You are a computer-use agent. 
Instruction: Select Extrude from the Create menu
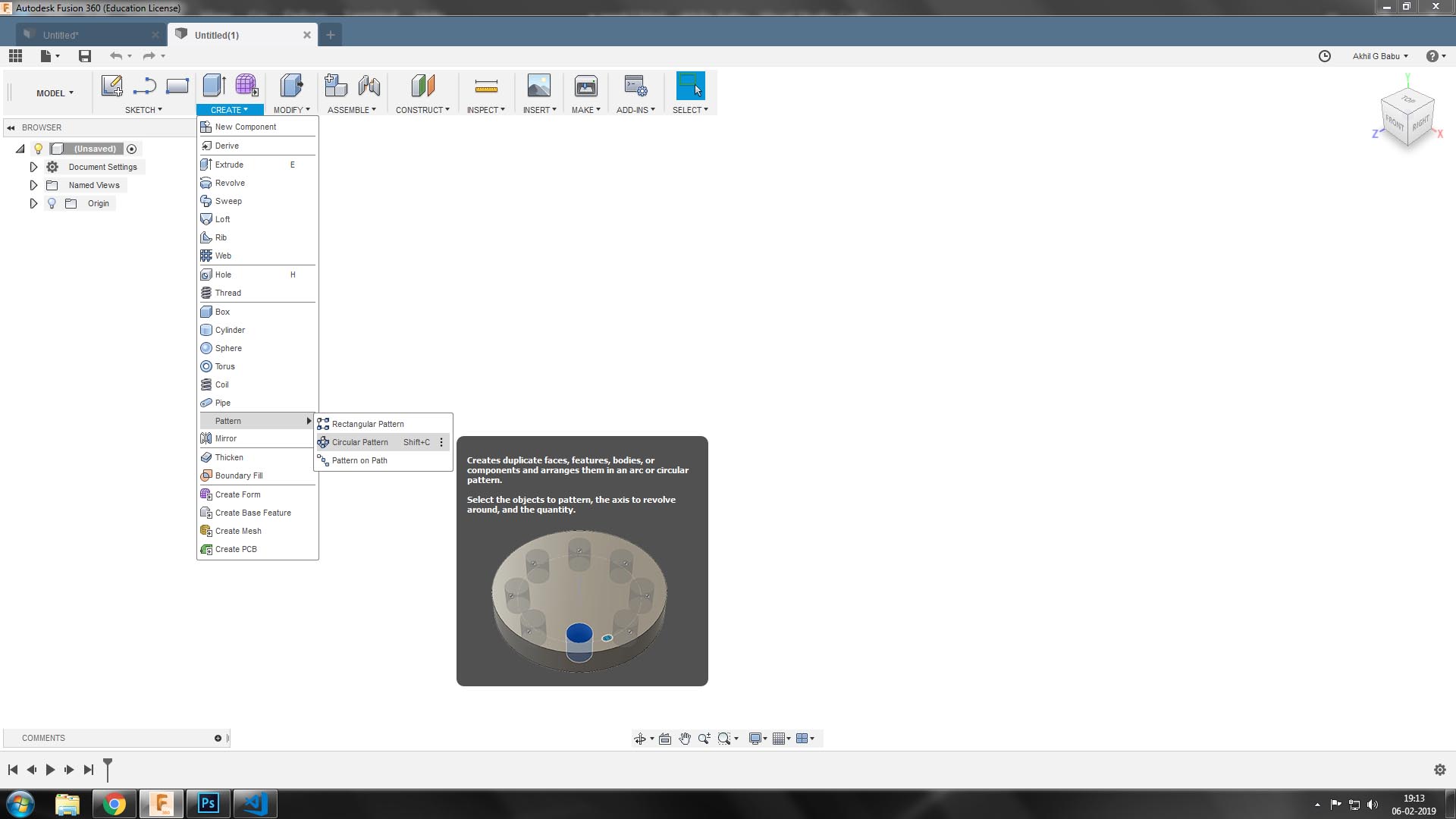pos(229,165)
